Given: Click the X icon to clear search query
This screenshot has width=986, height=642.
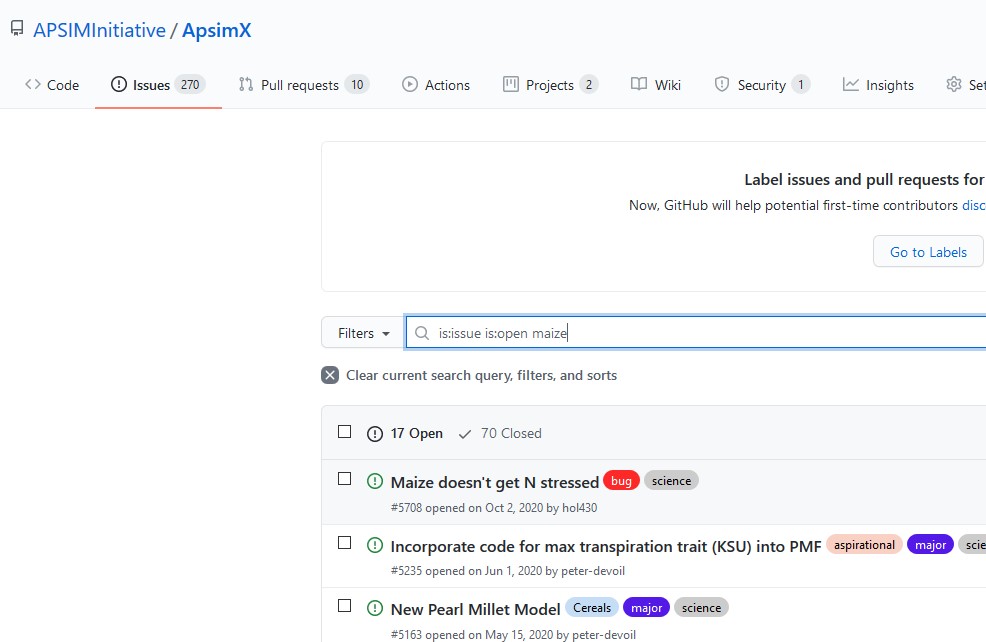Looking at the screenshot, I should point(330,375).
